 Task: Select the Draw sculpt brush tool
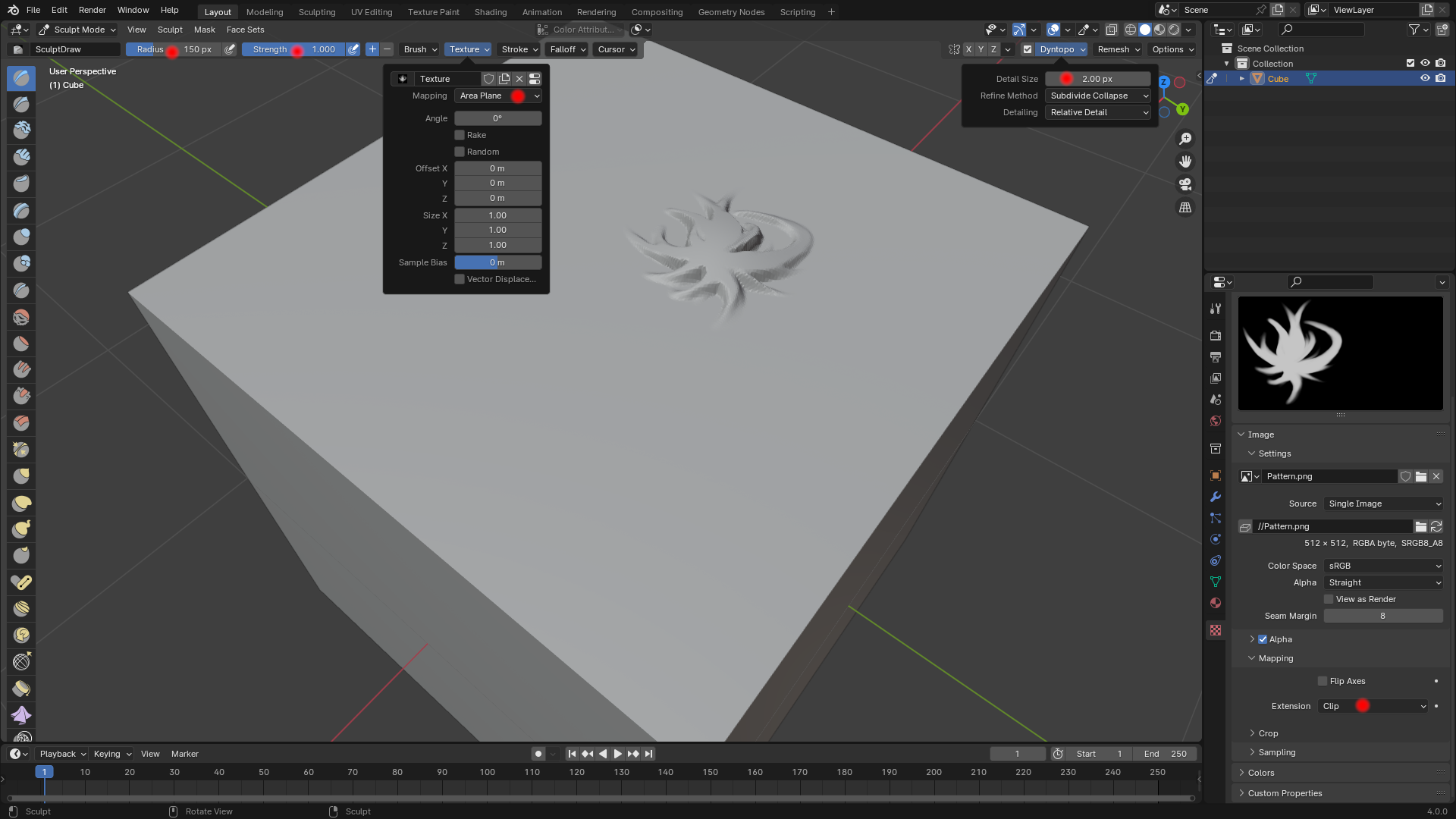point(21,78)
